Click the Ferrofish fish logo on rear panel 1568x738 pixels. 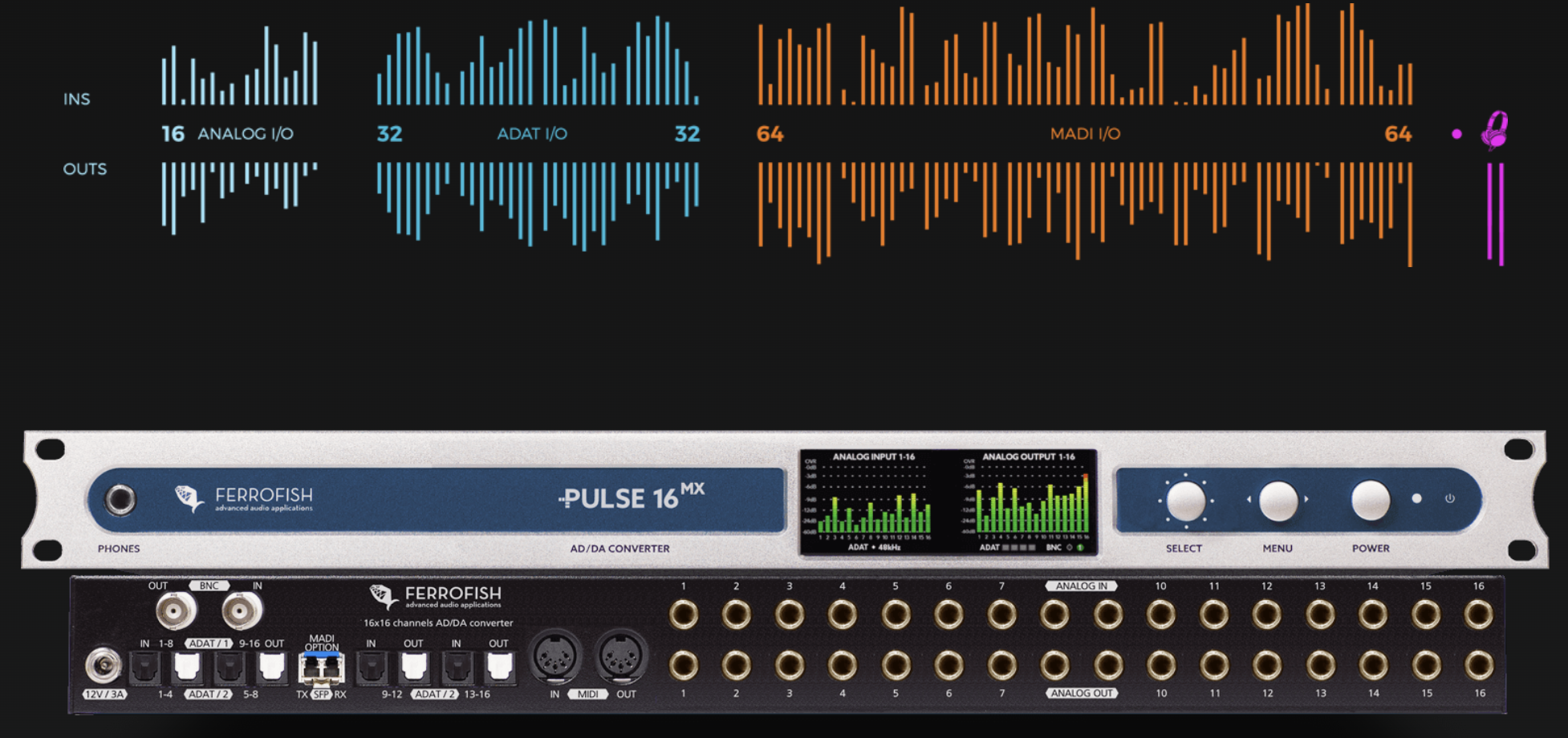[383, 597]
